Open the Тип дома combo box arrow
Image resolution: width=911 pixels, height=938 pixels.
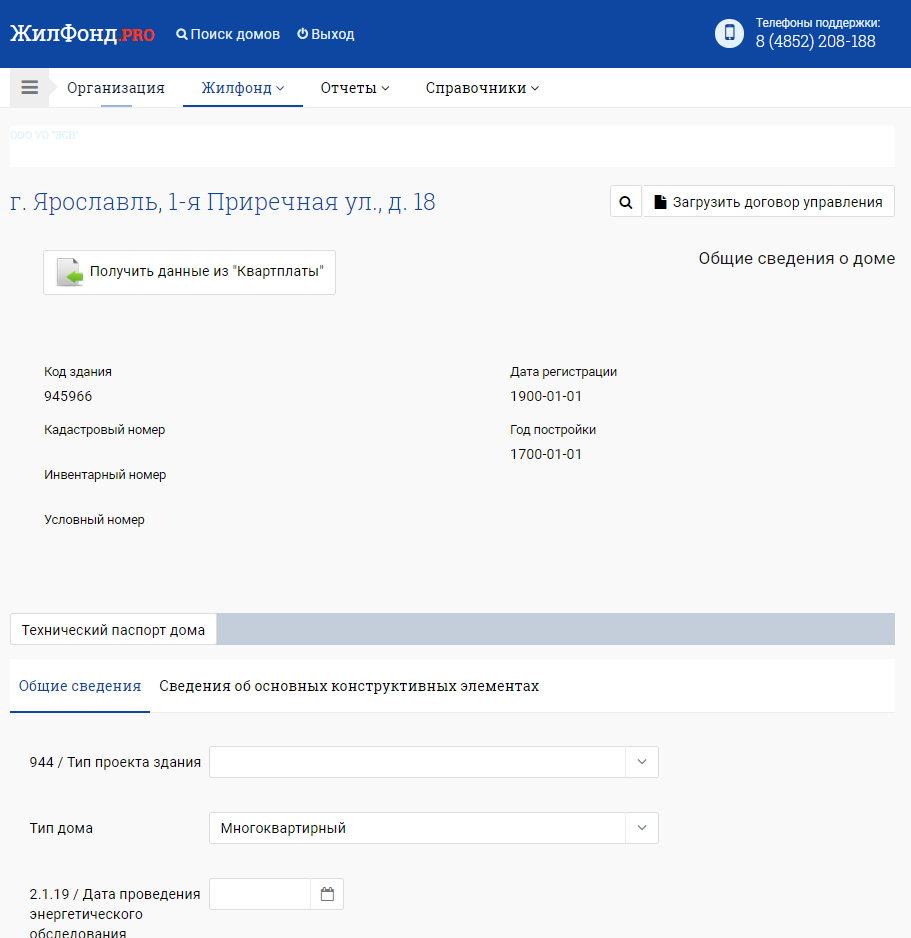point(641,828)
